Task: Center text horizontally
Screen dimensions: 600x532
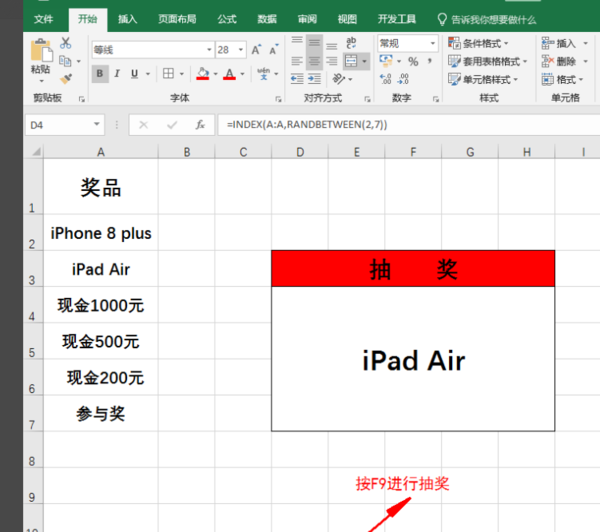Action: click(314, 61)
